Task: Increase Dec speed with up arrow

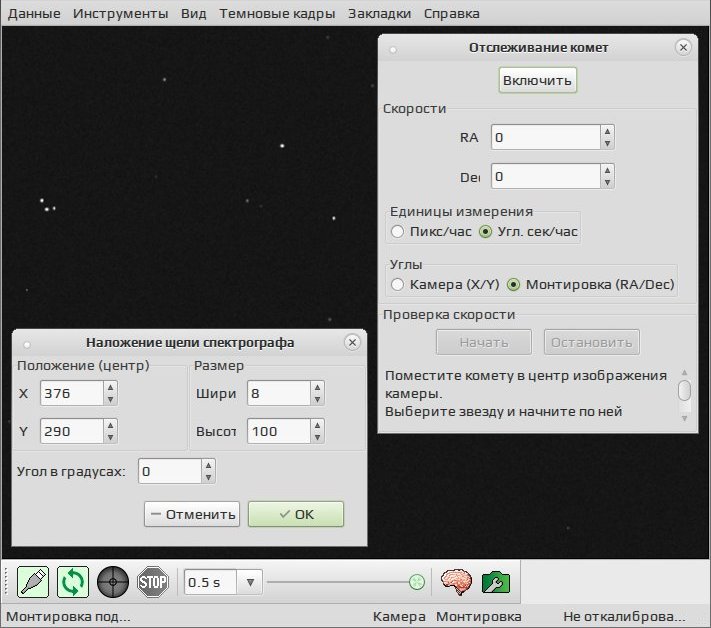Action: coord(607,170)
